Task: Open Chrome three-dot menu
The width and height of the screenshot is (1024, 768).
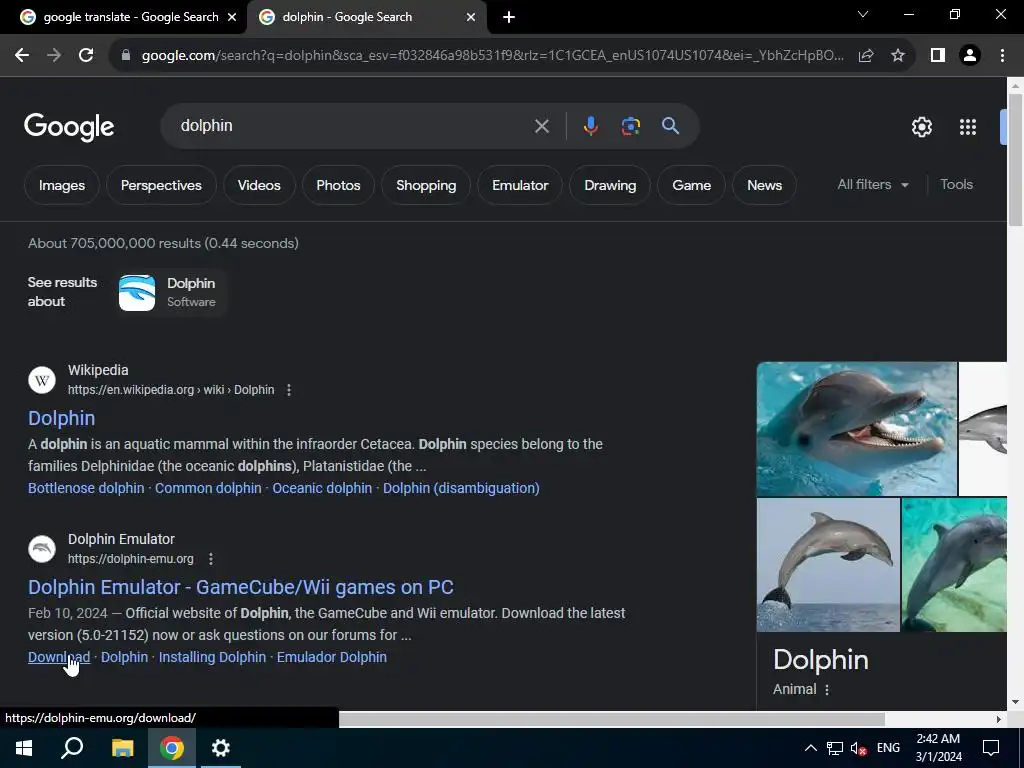Action: click(1002, 56)
